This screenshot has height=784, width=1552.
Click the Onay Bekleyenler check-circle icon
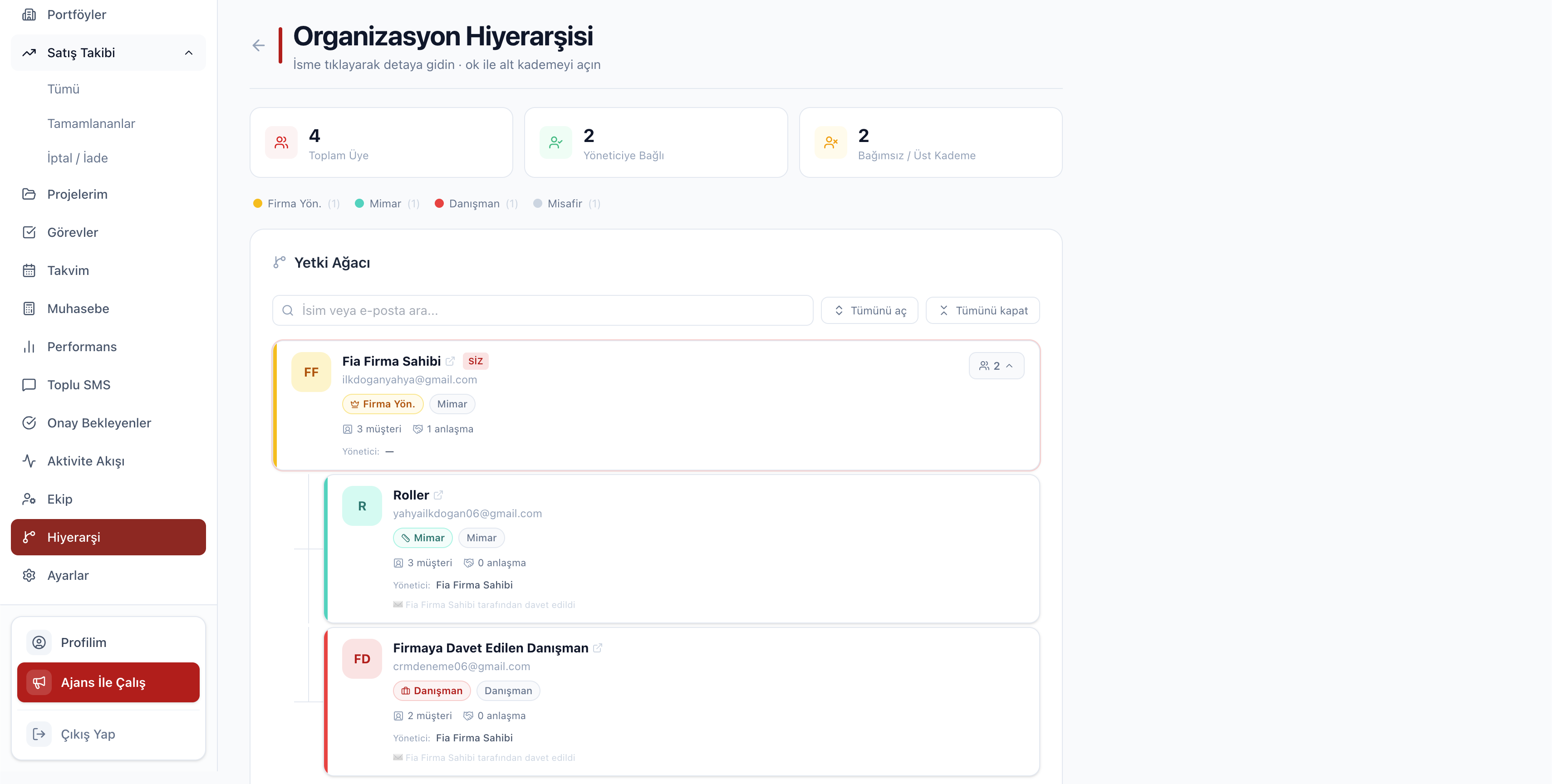(29, 423)
